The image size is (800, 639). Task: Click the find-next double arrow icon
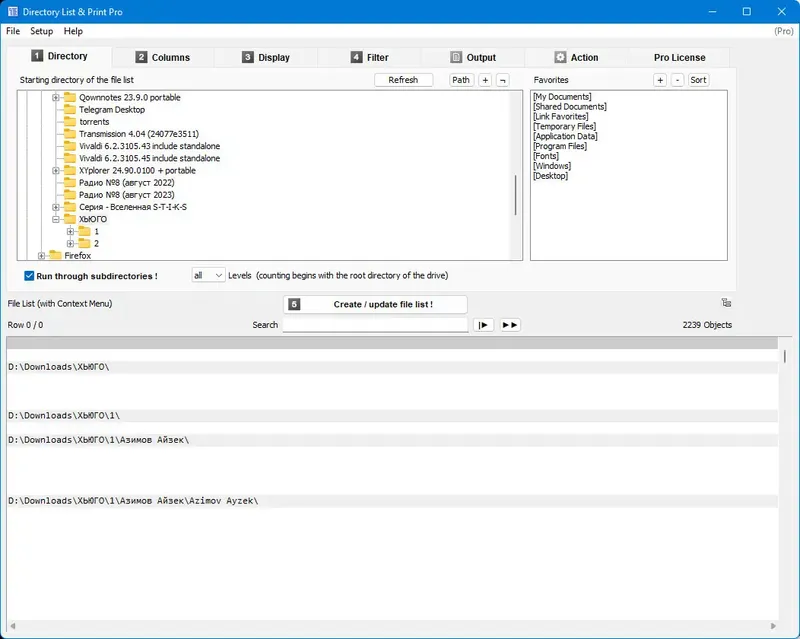coord(510,324)
